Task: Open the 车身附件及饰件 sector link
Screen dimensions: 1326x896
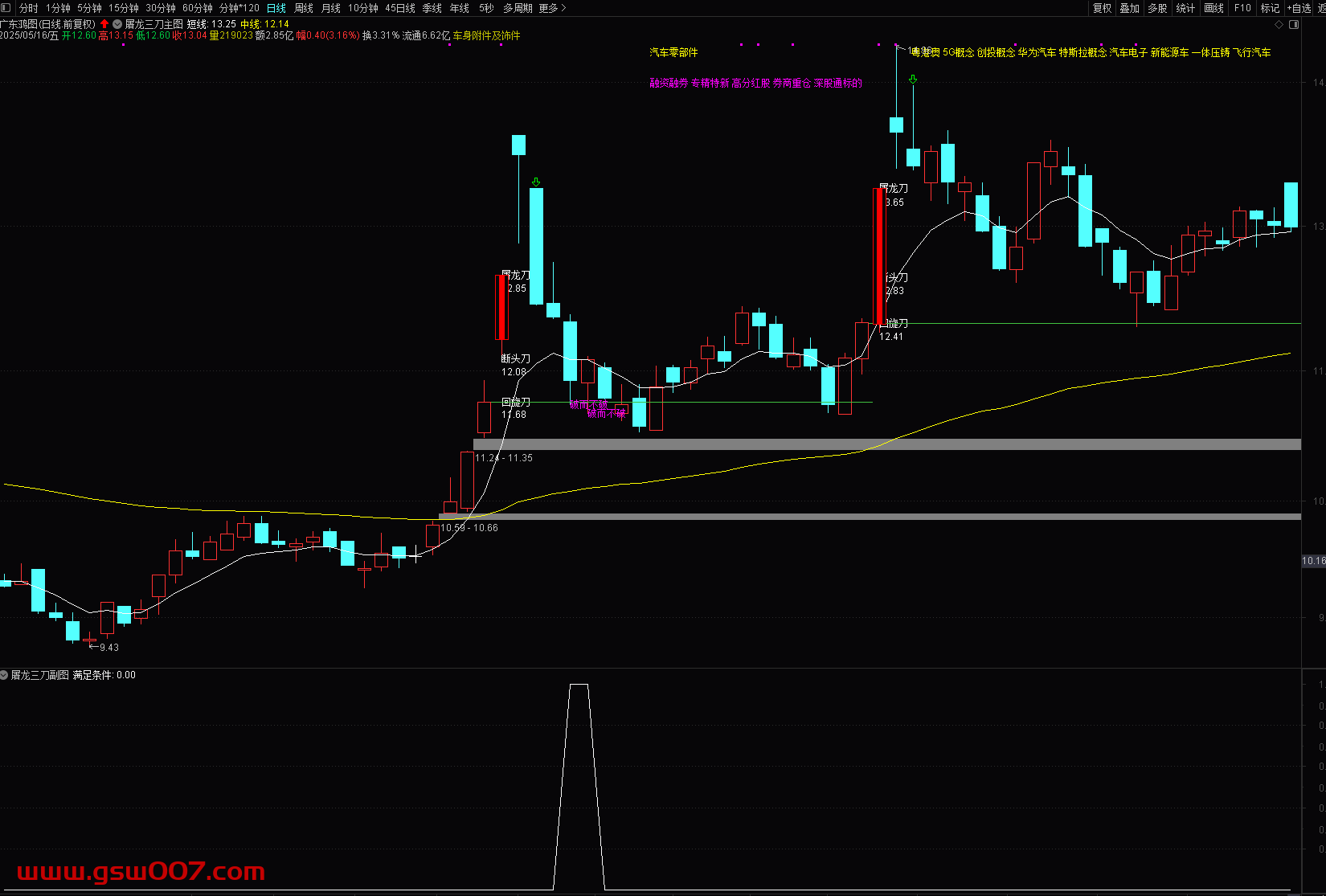Action: [x=486, y=35]
